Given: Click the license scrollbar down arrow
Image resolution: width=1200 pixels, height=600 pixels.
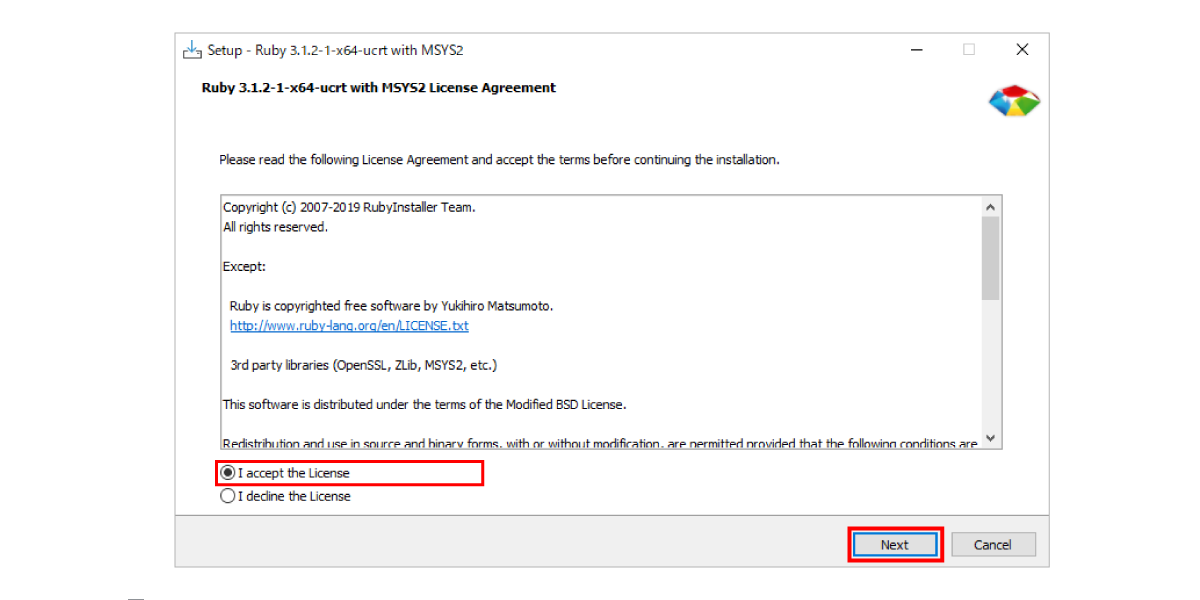Looking at the screenshot, I should tap(990, 438).
